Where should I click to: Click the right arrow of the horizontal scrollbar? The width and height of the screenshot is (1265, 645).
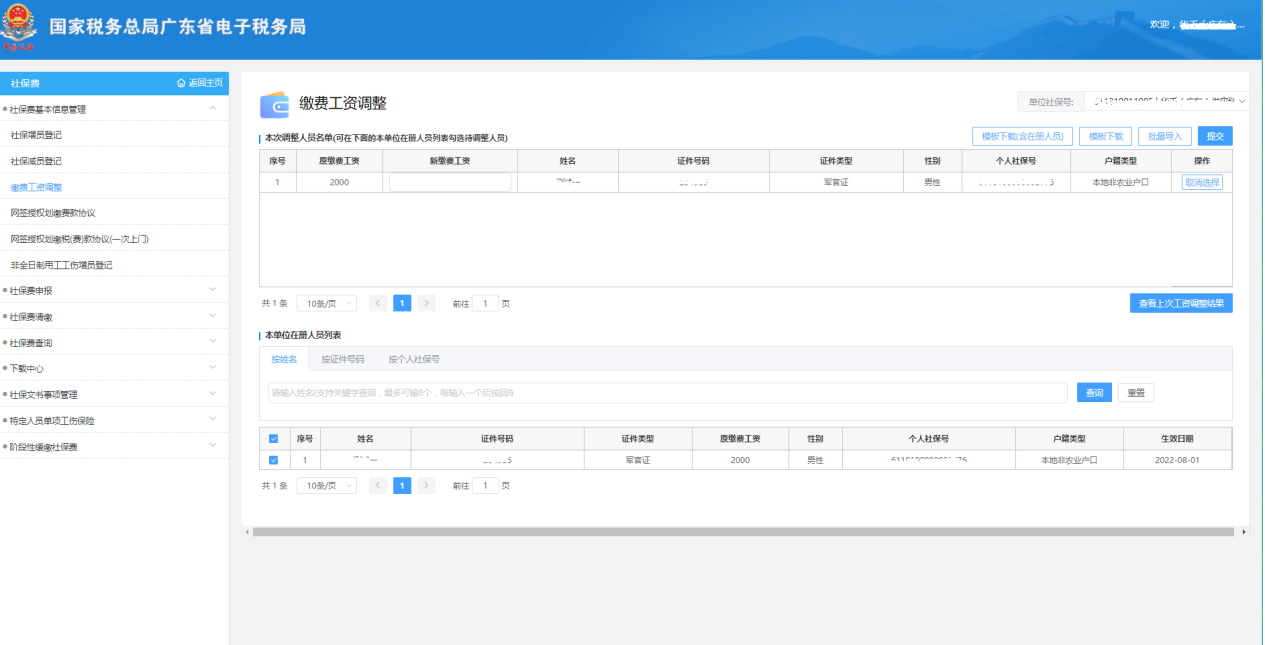[1244, 532]
